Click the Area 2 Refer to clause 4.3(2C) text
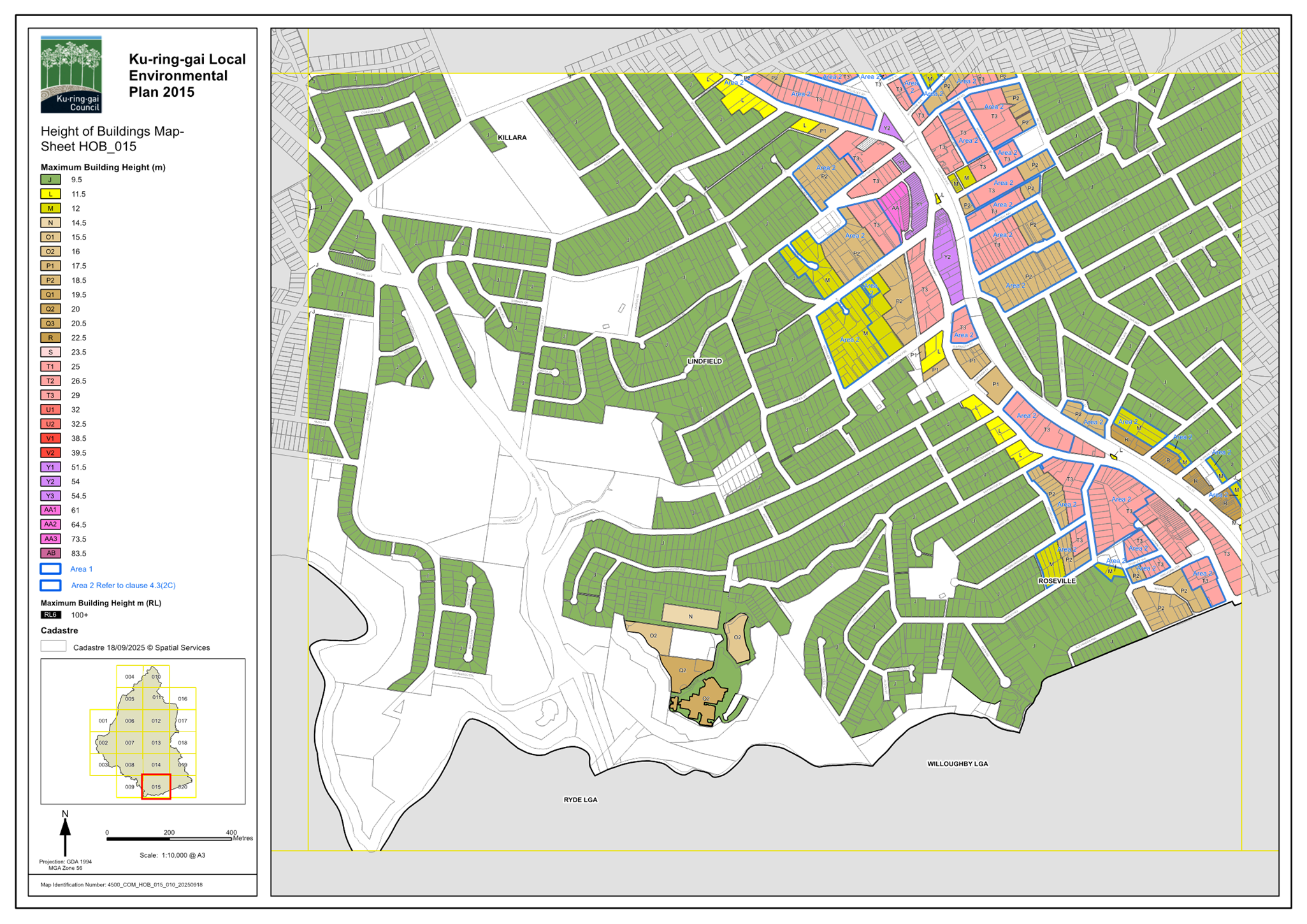Image resolution: width=1307 pixels, height=924 pixels. pos(123,585)
